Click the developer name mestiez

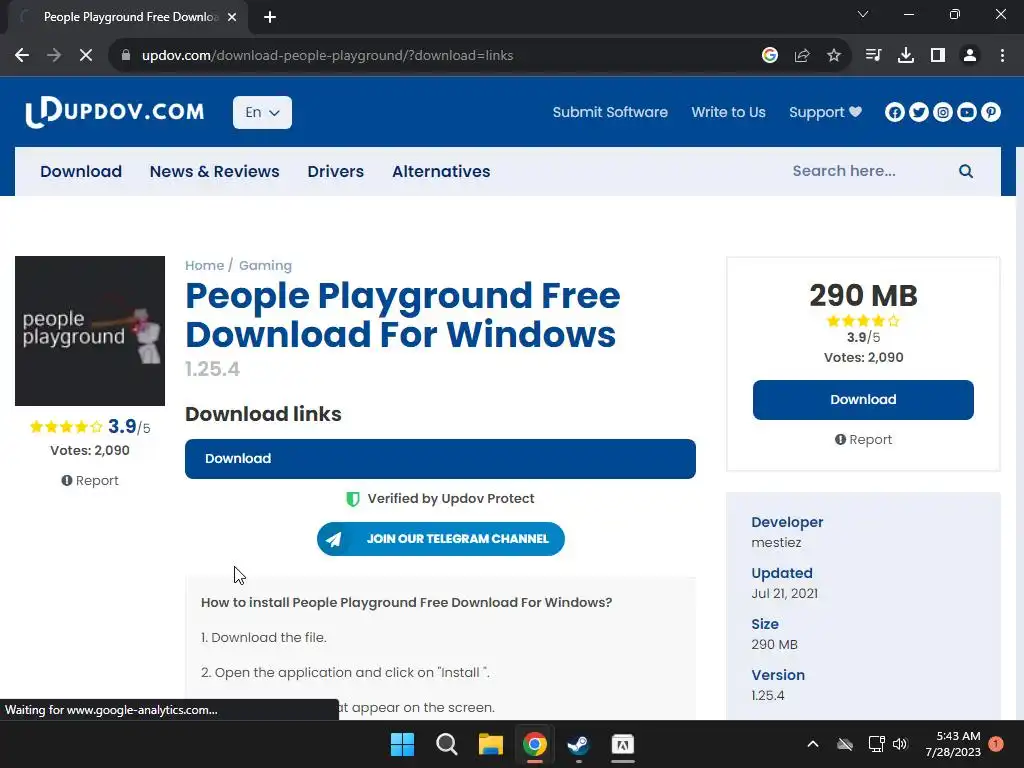point(776,543)
